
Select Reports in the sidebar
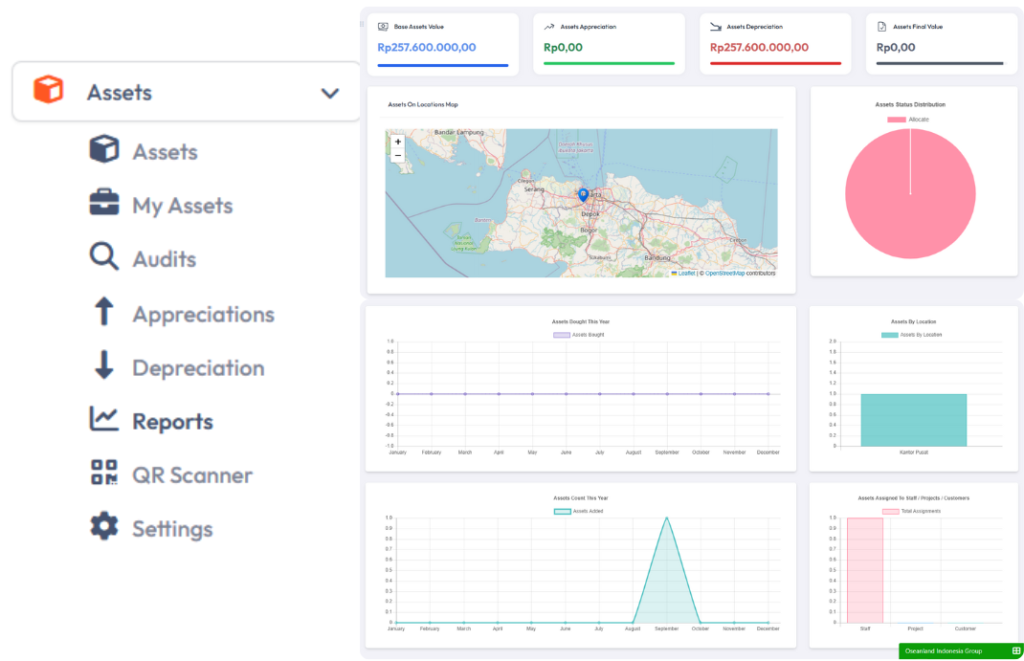tap(172, 421)
